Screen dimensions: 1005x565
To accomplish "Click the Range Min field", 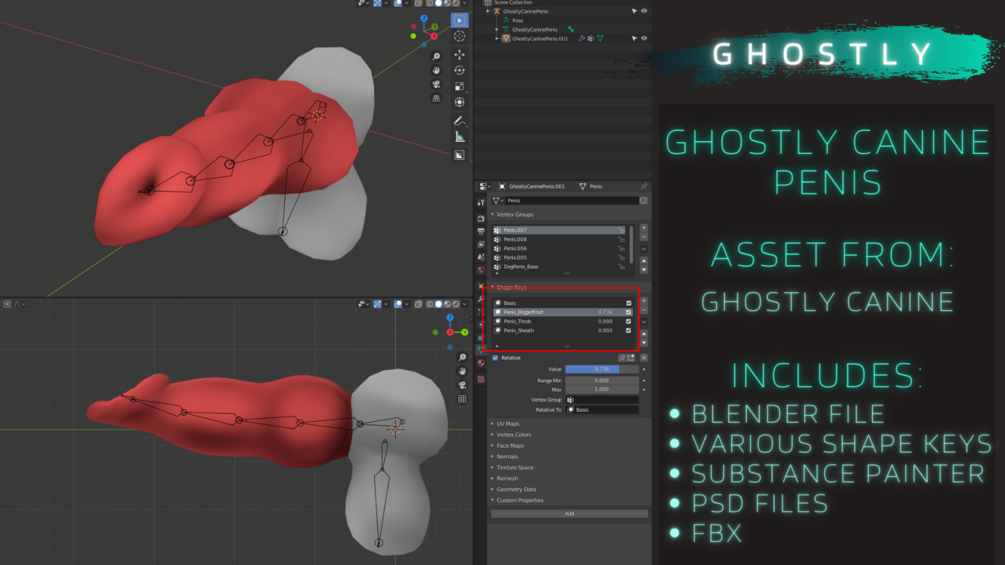I will click(x=601, y=381).
